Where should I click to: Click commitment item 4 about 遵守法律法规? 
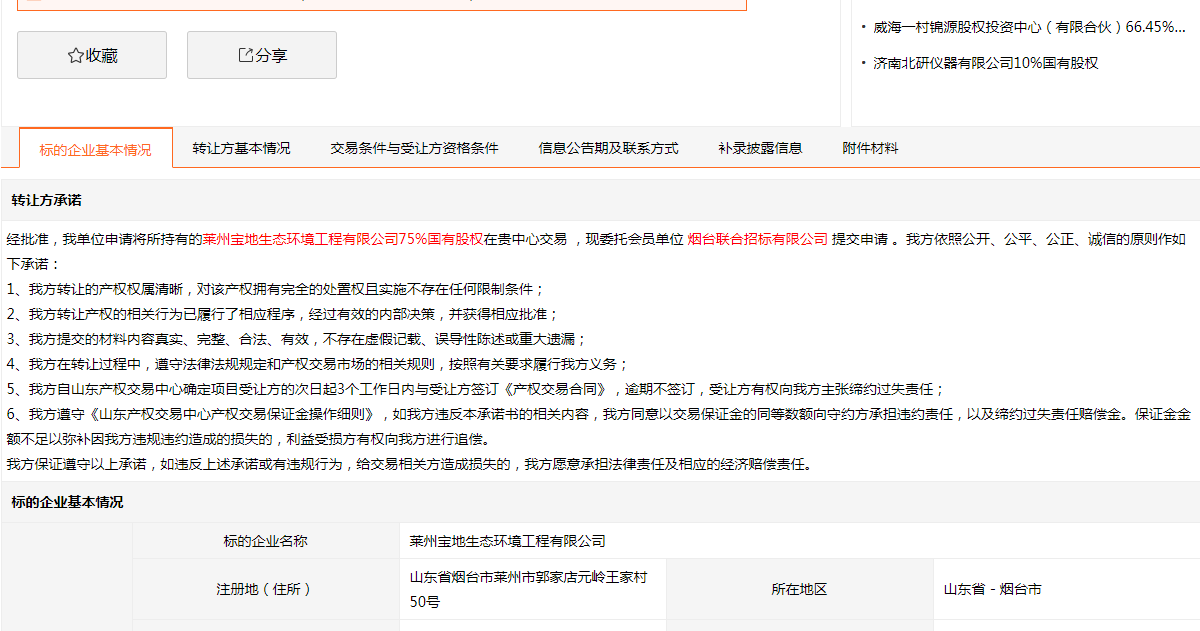(318, 364)
